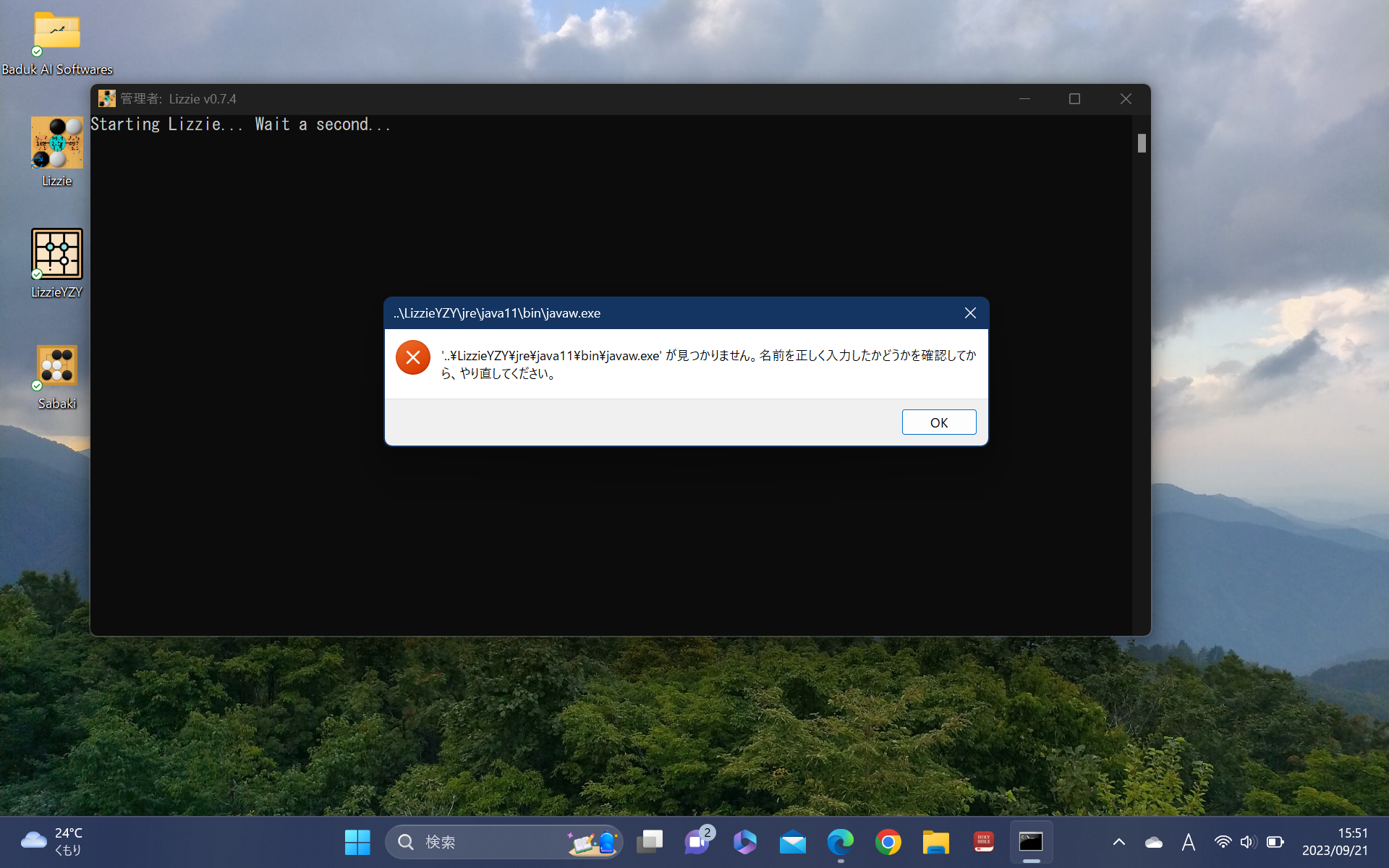Minimize the Lizzie v0.7.4 console window
Image resolution: width=1389 pixels, height=868 pixels.
[x=1024, y=98]
